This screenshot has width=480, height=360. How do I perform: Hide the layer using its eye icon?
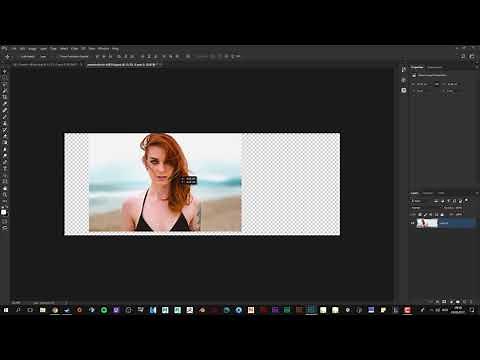(413, 223)
